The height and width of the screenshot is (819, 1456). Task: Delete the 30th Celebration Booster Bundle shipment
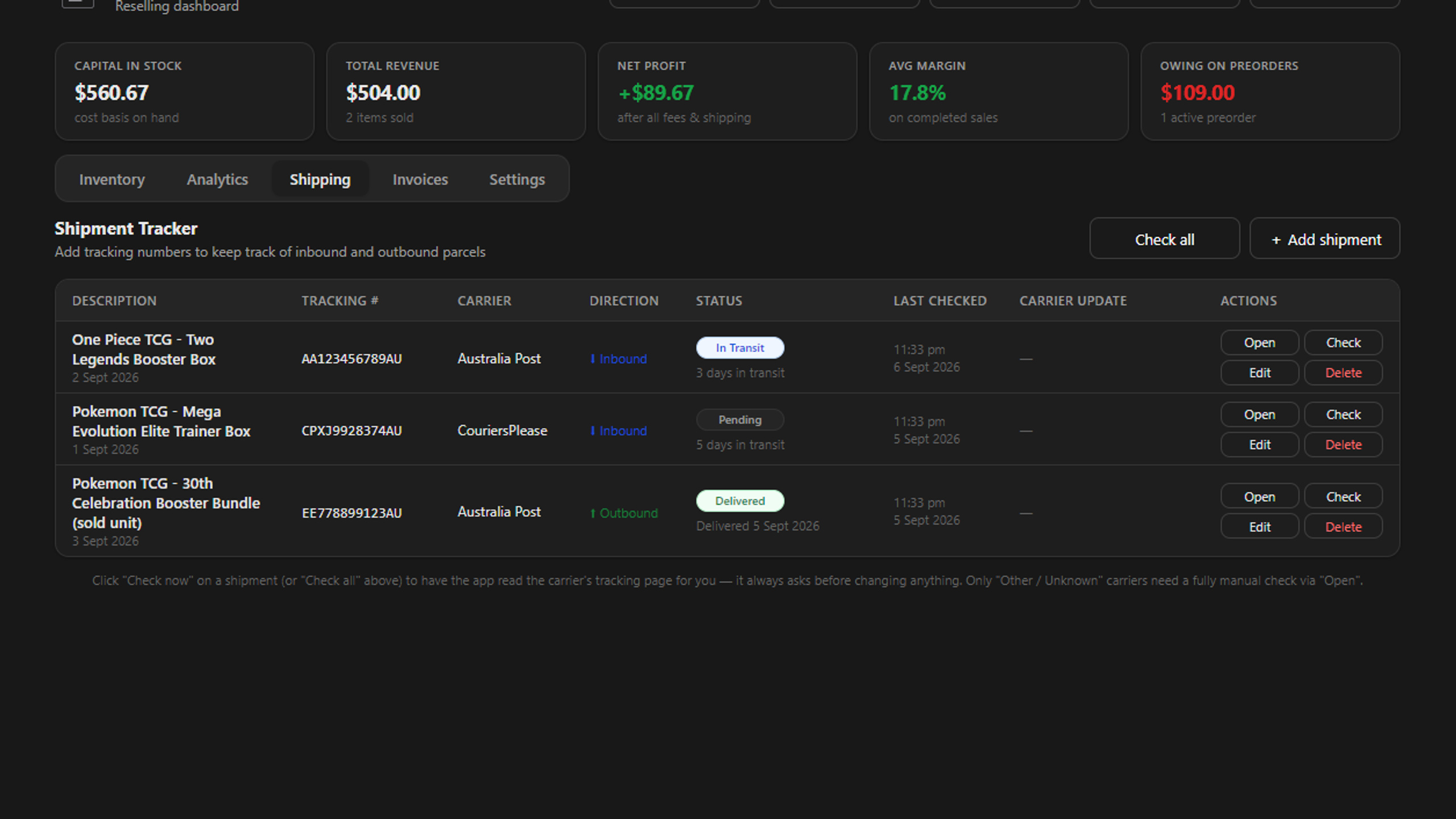click(x=1343, y=527)
